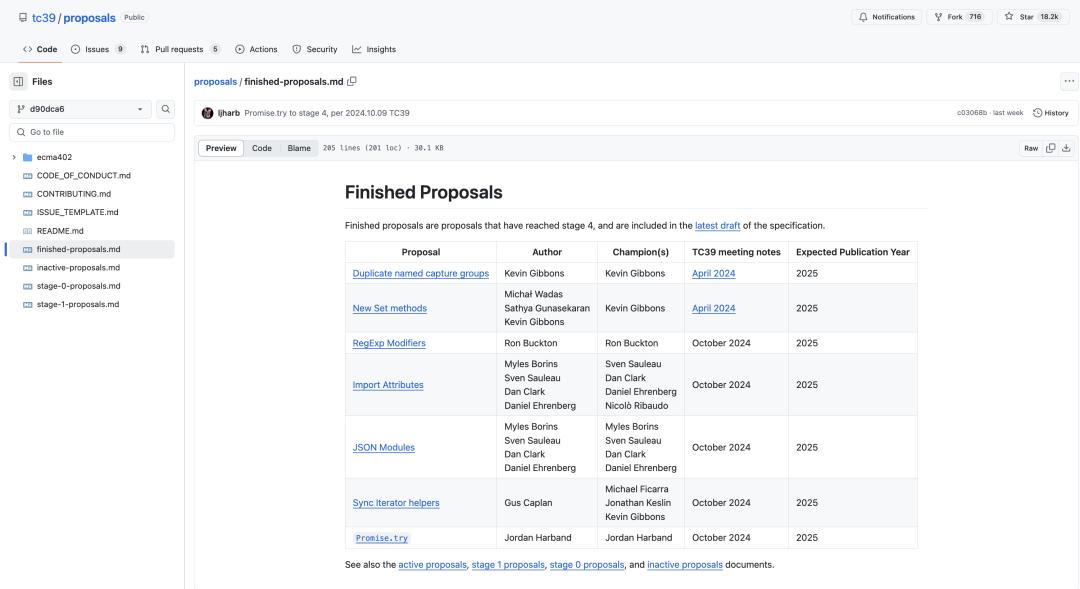Fork the repository
This screenshot has height=589, width=1080.
click(959, 17)
